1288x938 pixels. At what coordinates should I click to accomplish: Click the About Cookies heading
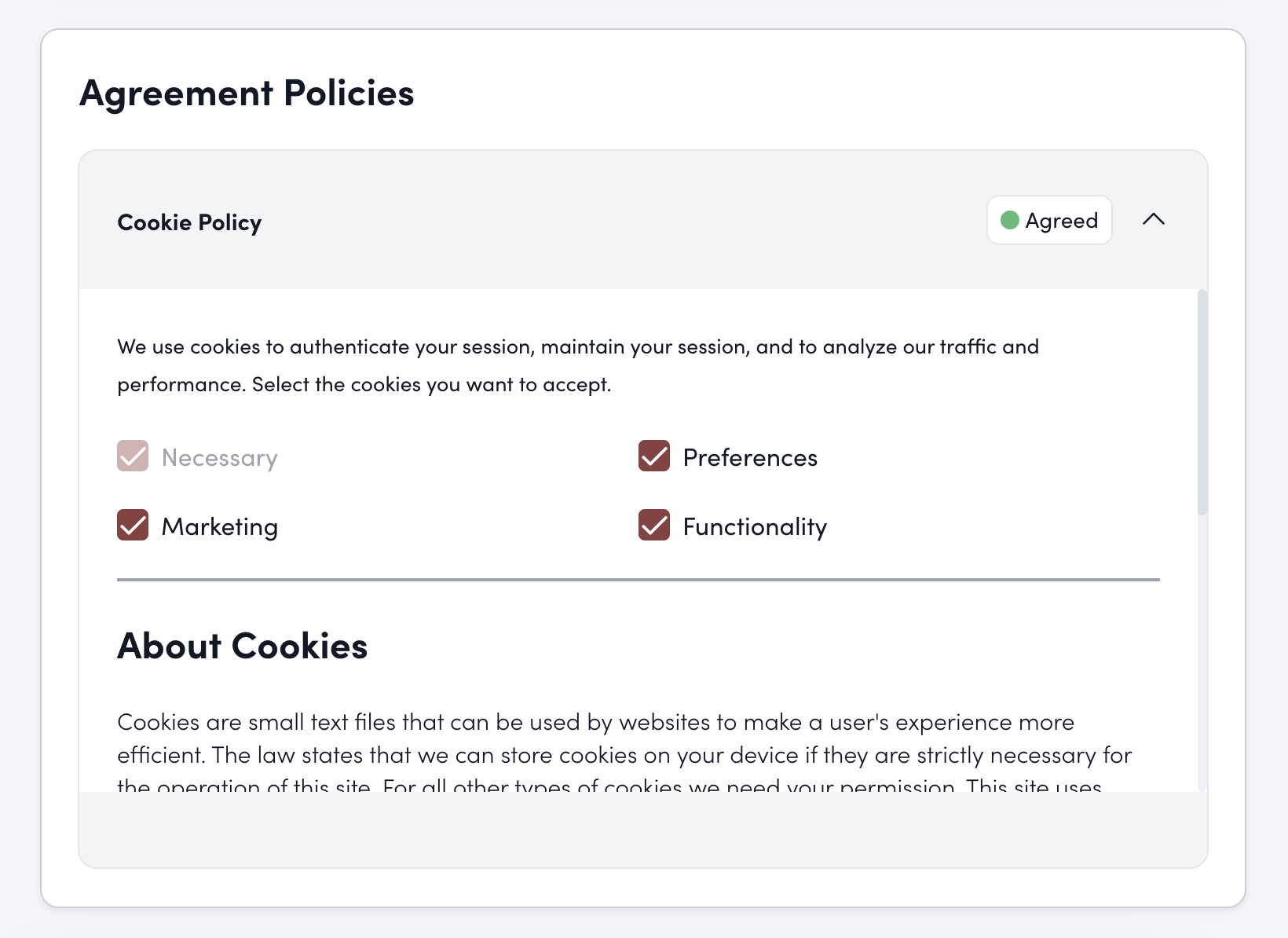(x=242, y=647)
